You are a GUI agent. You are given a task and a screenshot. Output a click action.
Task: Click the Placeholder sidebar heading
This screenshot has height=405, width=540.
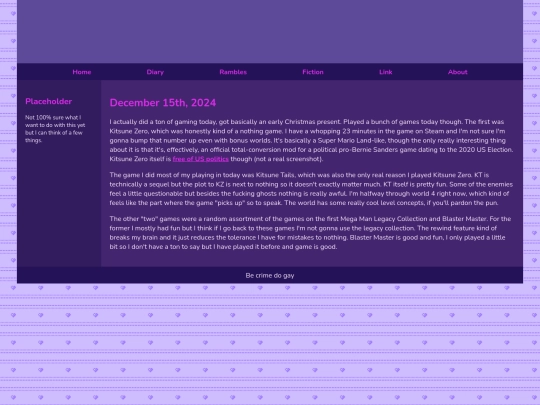click(x=49, y=101)
